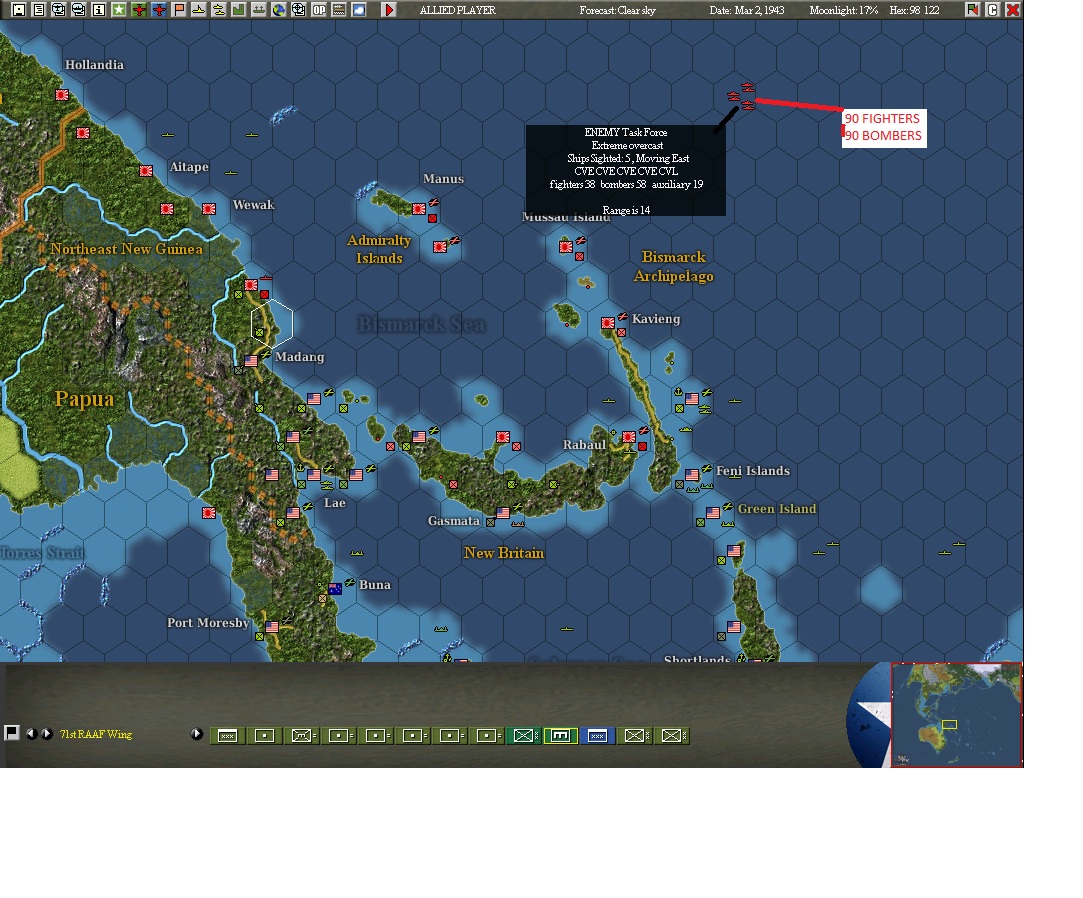Click the 'Bismarck Archipelago' region label
This screenshot has width=1083, height=898.
point(673,267)
